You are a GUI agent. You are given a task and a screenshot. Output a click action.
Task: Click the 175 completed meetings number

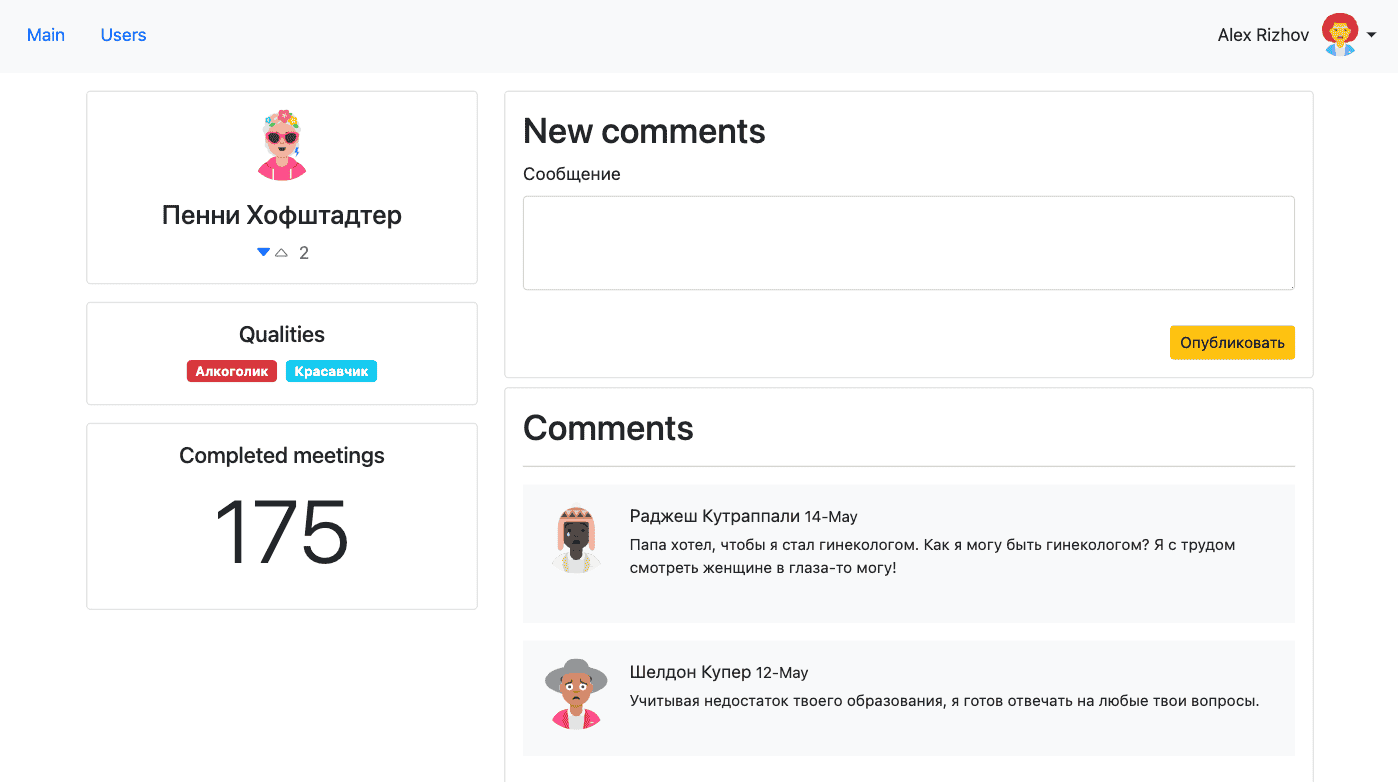(x=282, y=533)
